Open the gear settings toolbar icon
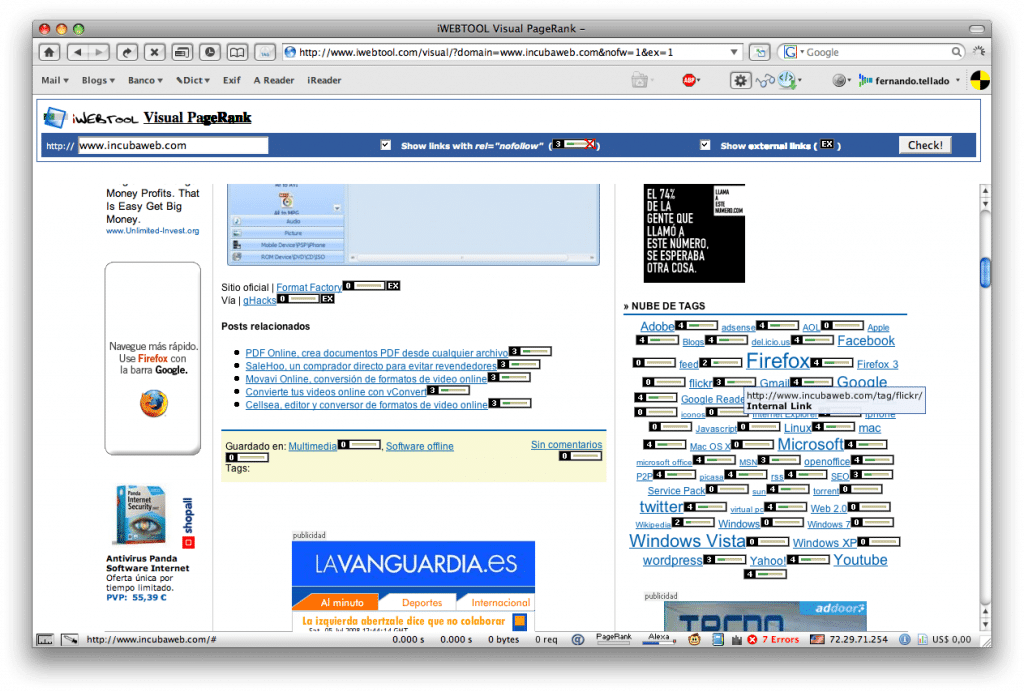Image resolution: width=1024 pixels, height=692 pixels. coord(740,80)
